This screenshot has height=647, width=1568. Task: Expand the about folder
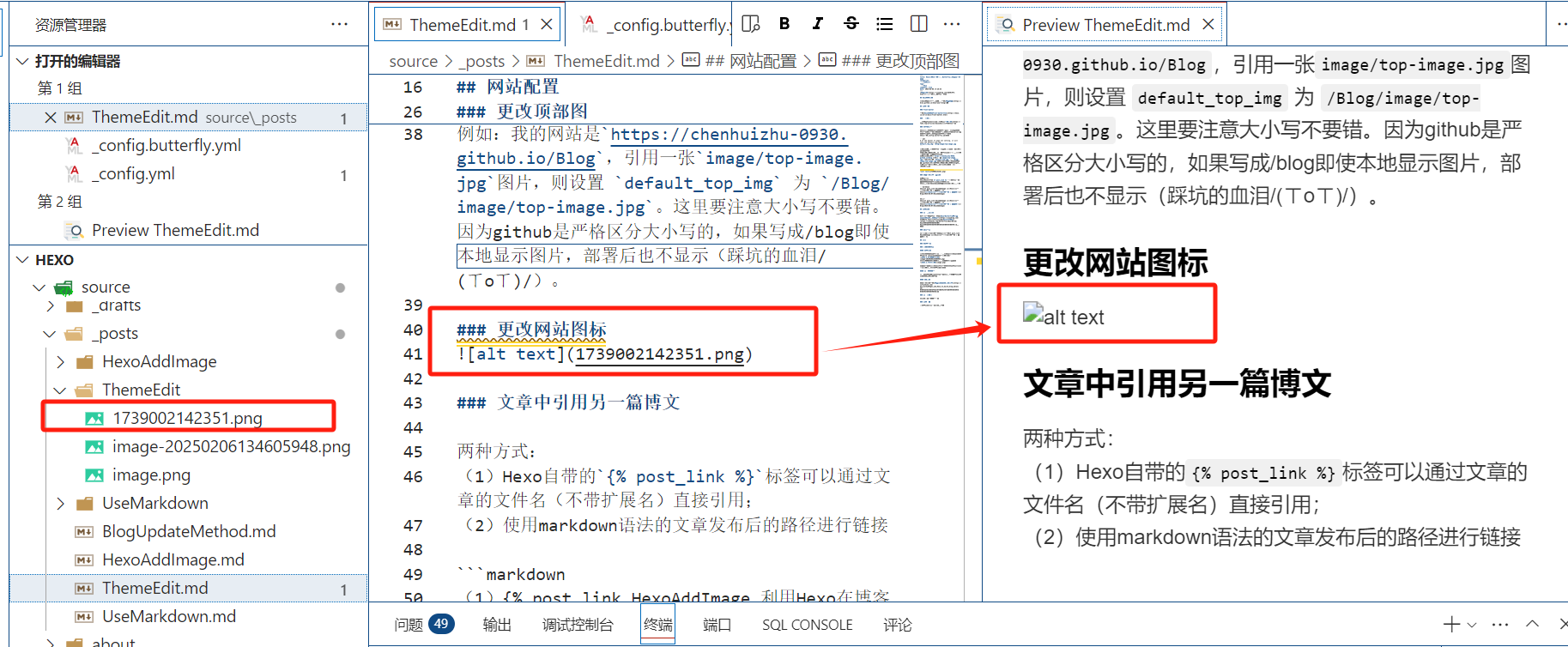pyautogui.click(x=51, y=642)
